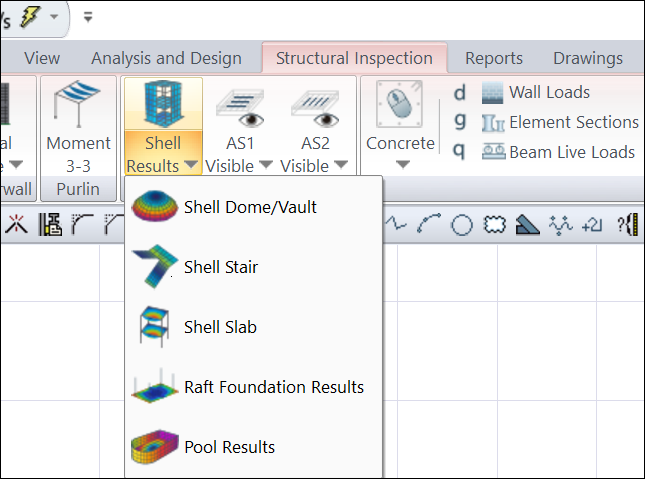The height and width of the screenshot is (479, 645).
Task: Open the Concrete dropdown arrow
Action: (x=401, y=165)
